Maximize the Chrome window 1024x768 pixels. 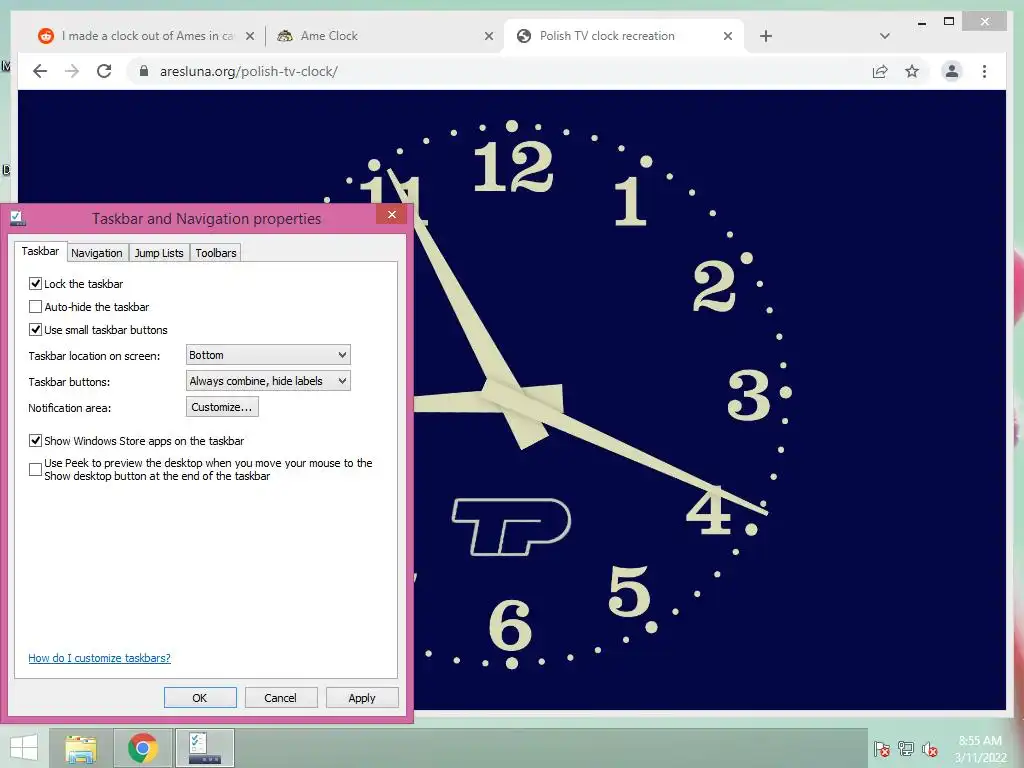(x=949, y=22)
